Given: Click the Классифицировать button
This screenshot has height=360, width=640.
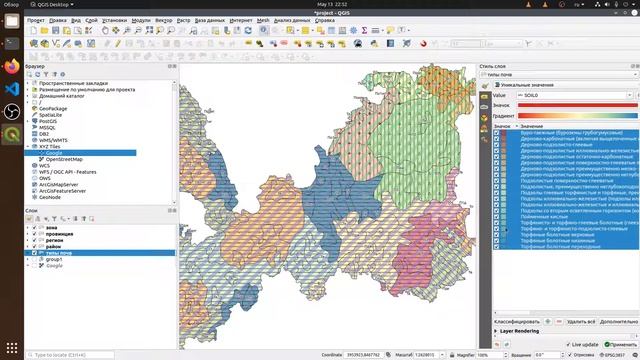Looking at the screenshot, I should click(517, 322).
